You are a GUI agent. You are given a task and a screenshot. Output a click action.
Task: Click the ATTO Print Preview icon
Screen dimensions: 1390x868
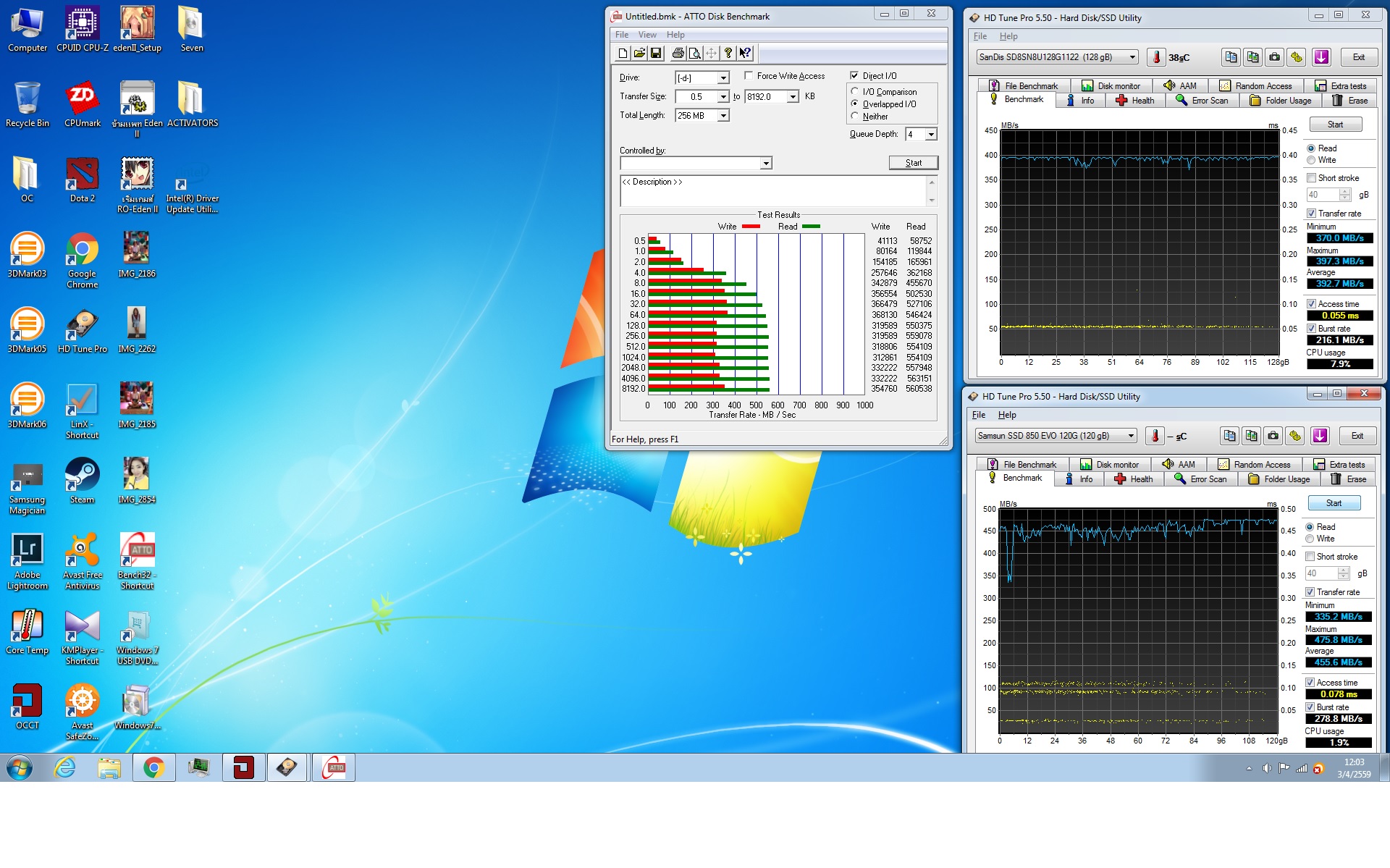pyautogui.click(x=694, y=53)
